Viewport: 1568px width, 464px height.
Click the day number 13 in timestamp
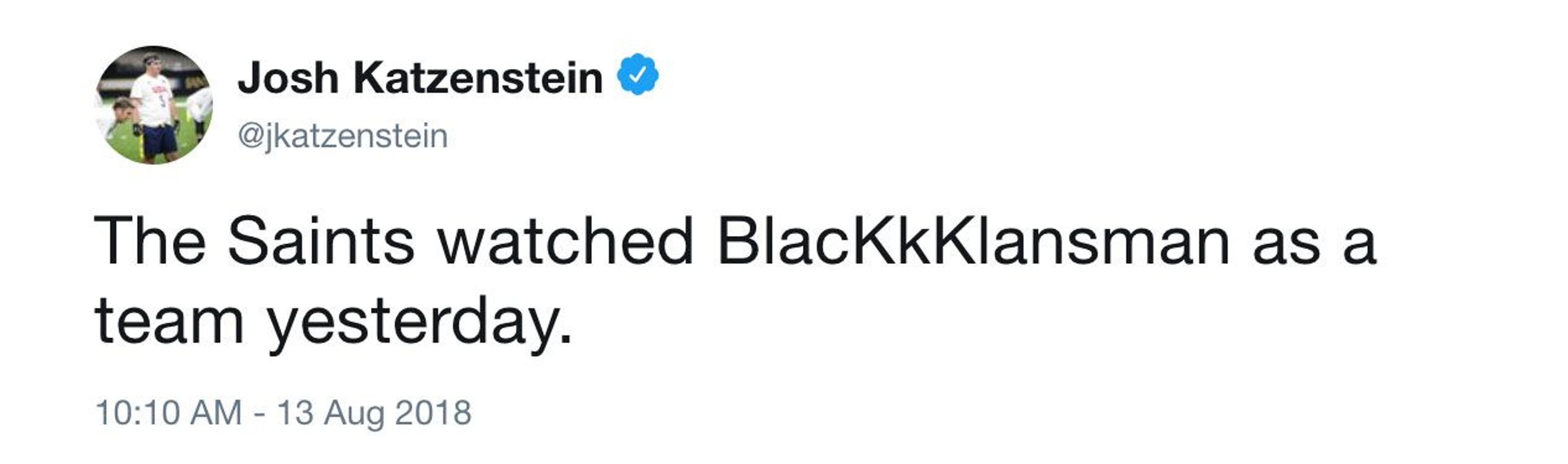point(295,413)
